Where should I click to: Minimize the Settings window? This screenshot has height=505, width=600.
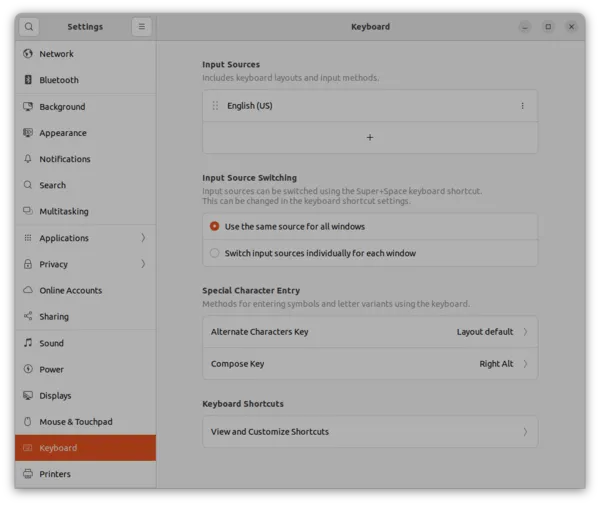coord(525,27)
